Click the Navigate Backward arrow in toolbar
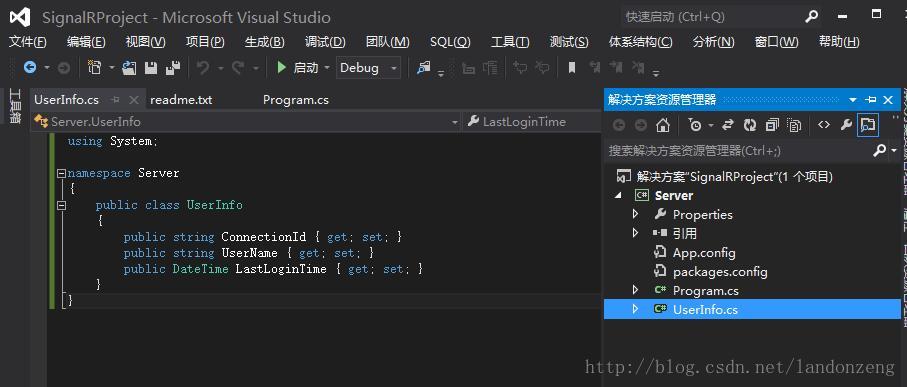The image size is (907, 387). point(30,68)
